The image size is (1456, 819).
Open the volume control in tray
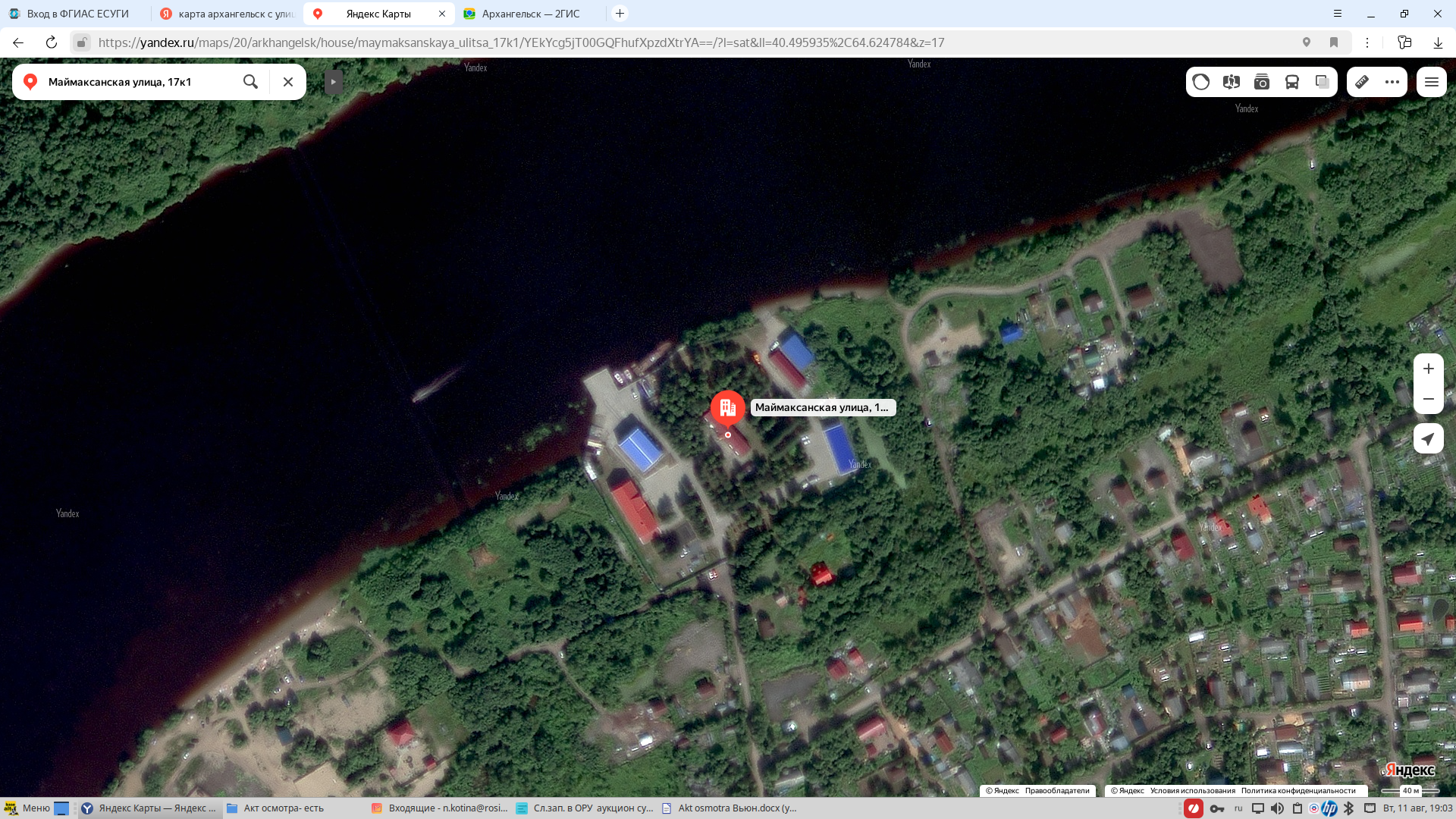pyautogui.click(x=1278, y=808)
